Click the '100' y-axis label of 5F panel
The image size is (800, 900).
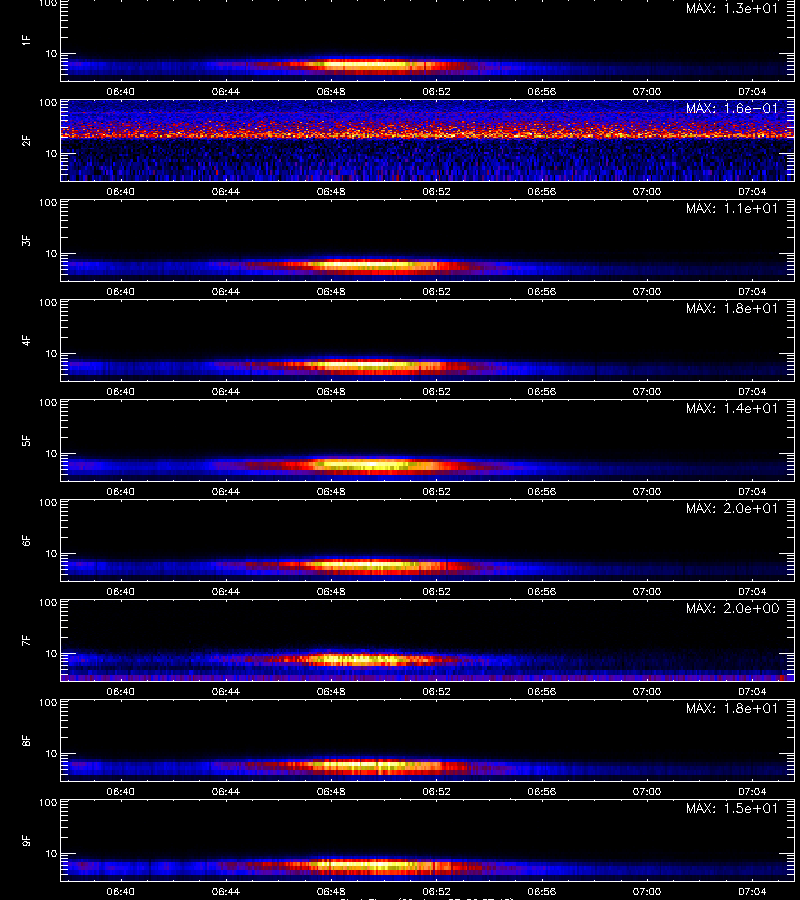(x=48, y=403)
